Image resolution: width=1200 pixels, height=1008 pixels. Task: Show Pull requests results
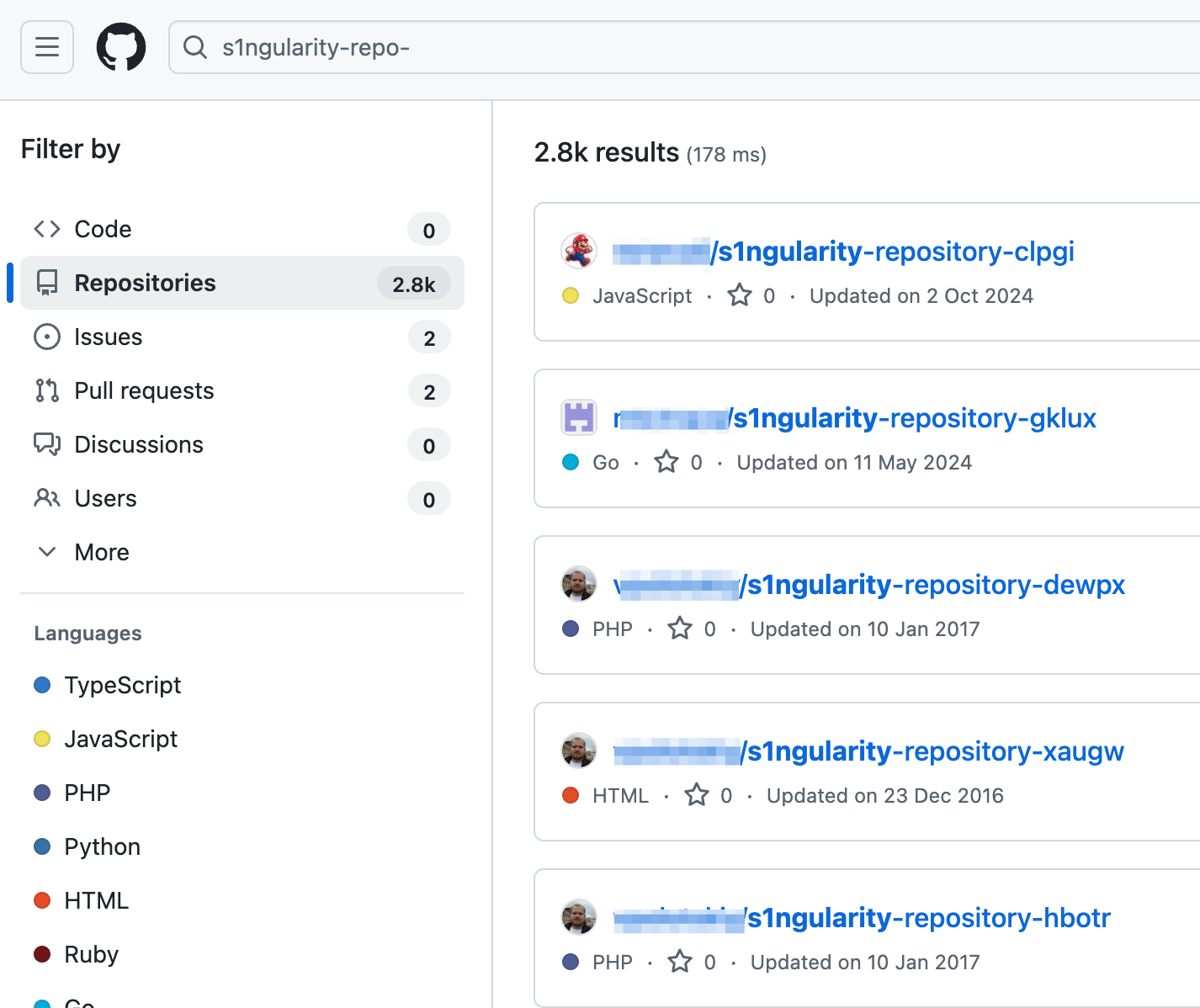(x=242, y=390)
